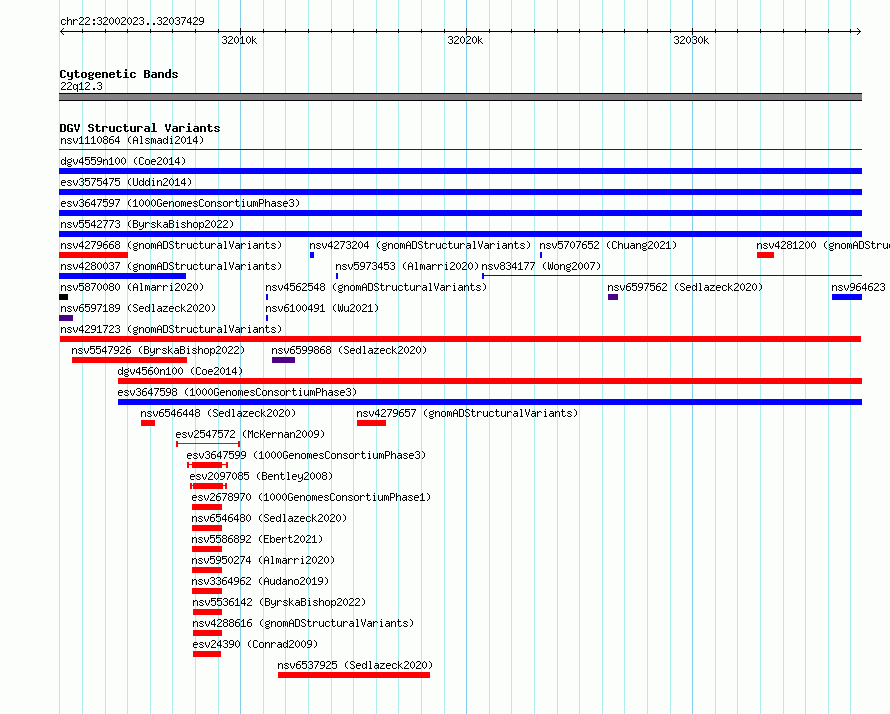The height and width of the screenshot is (714, 890).
Task: Select the dgv4559n100 (Coe2014) variant label
Action: click(123, 161)
